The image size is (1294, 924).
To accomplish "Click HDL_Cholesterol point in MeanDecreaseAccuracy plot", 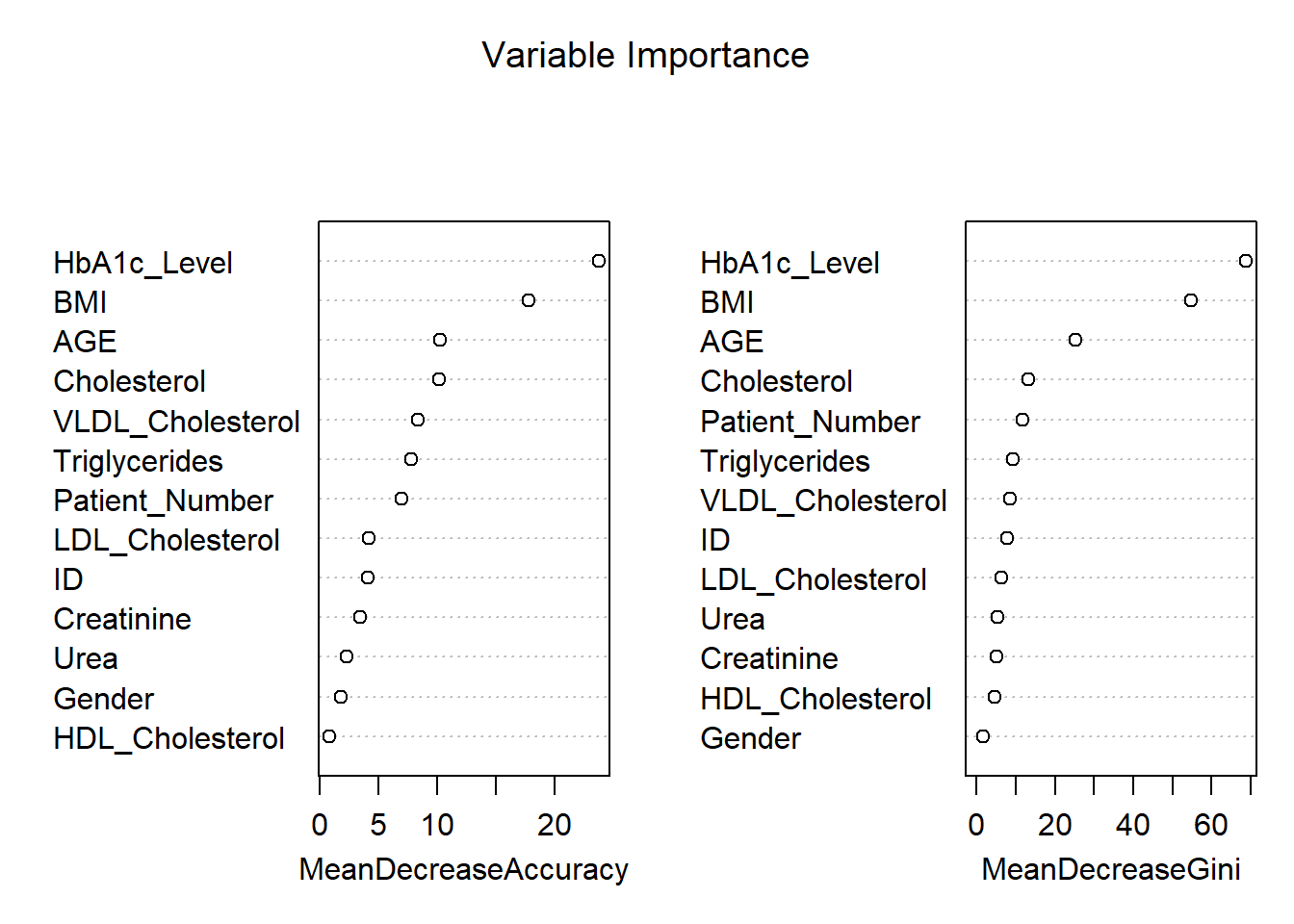I will tap(329, 736).
